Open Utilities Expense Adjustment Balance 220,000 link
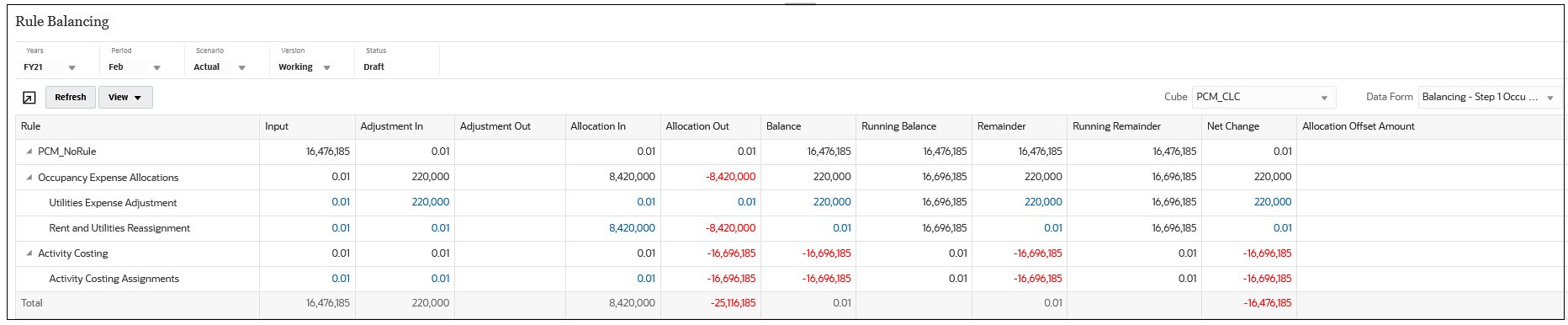 (832, 202)
